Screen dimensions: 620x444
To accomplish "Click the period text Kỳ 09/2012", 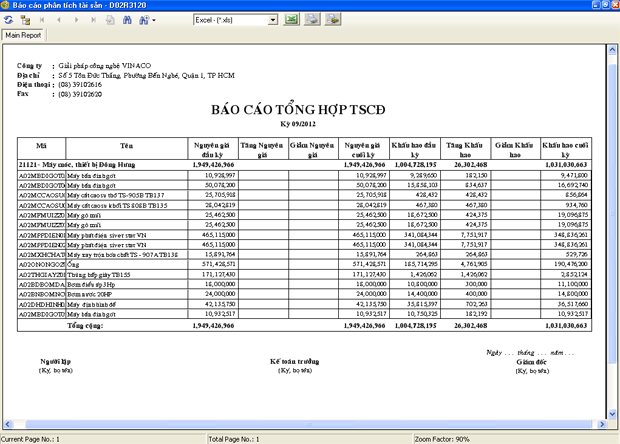I will (298, 124).
